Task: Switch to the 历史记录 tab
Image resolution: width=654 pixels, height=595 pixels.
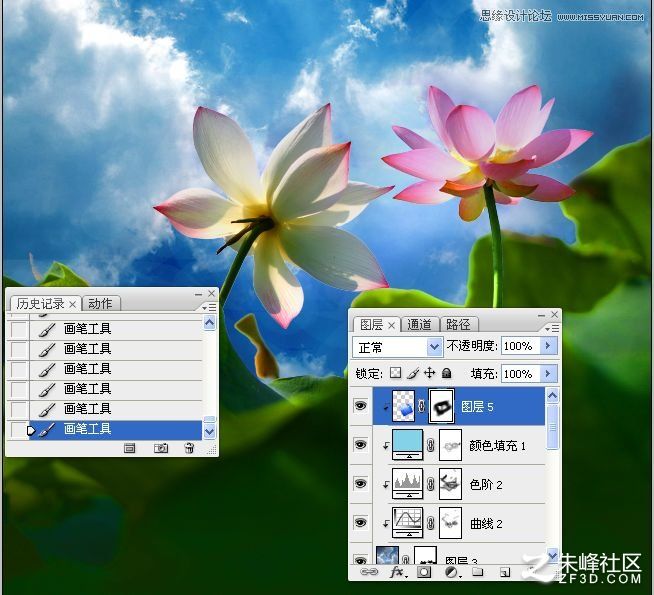Action: coord(40,304)
